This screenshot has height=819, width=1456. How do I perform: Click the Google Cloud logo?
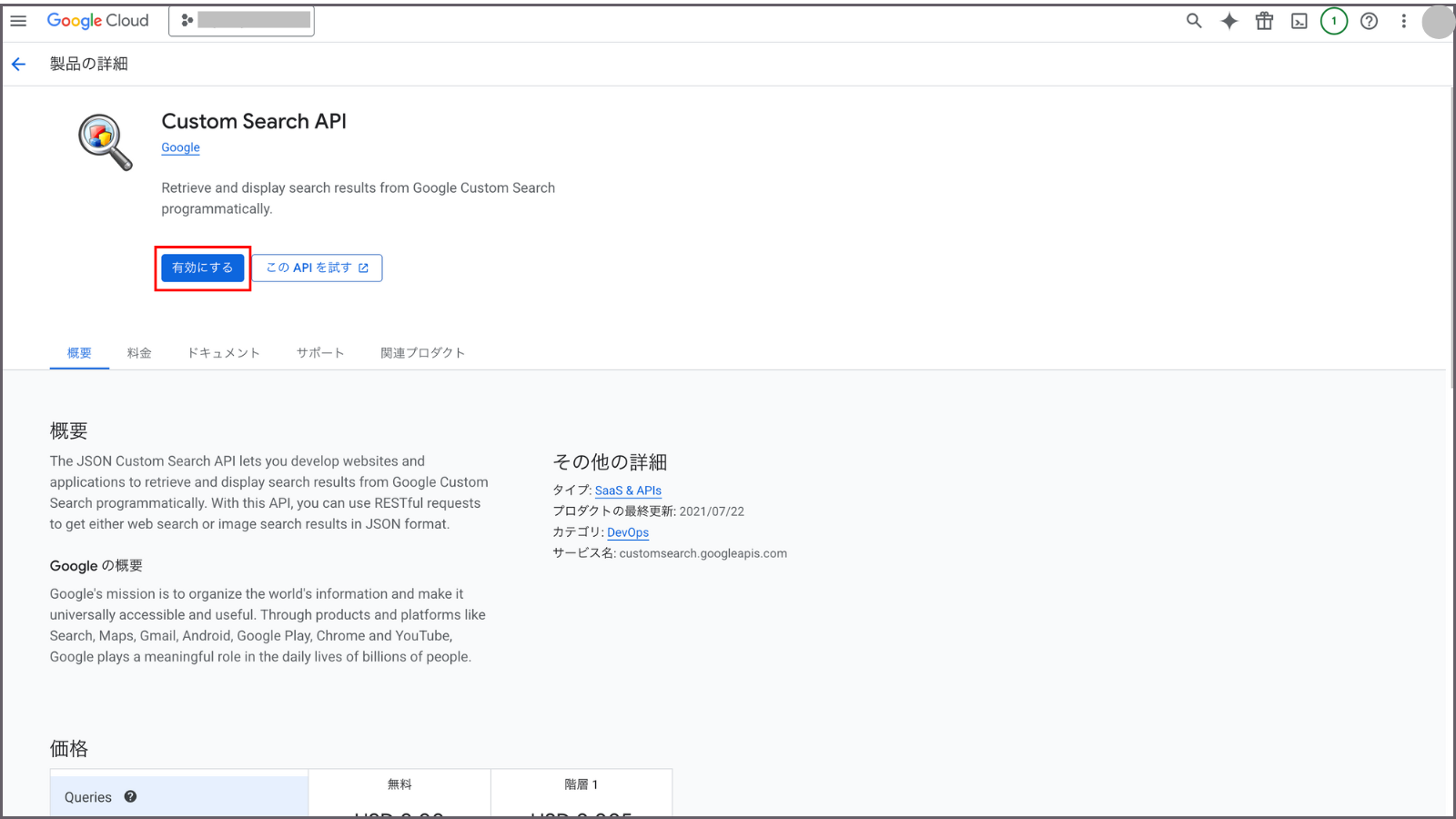[97, 21]
